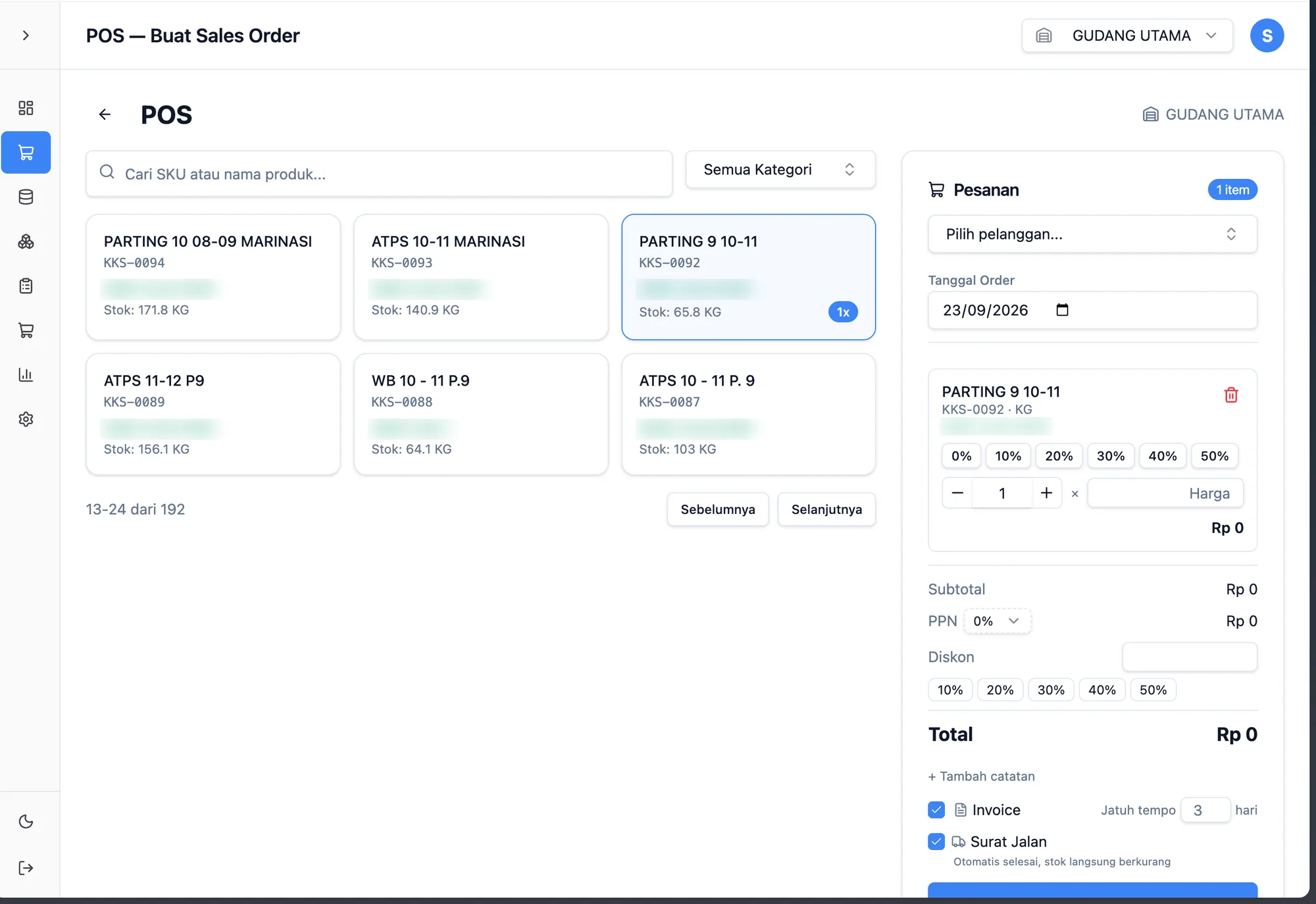The image size is (1316, 904).
Task: Open the dashboard grid icon in sidebar
Action: click(x=26, y=108)
